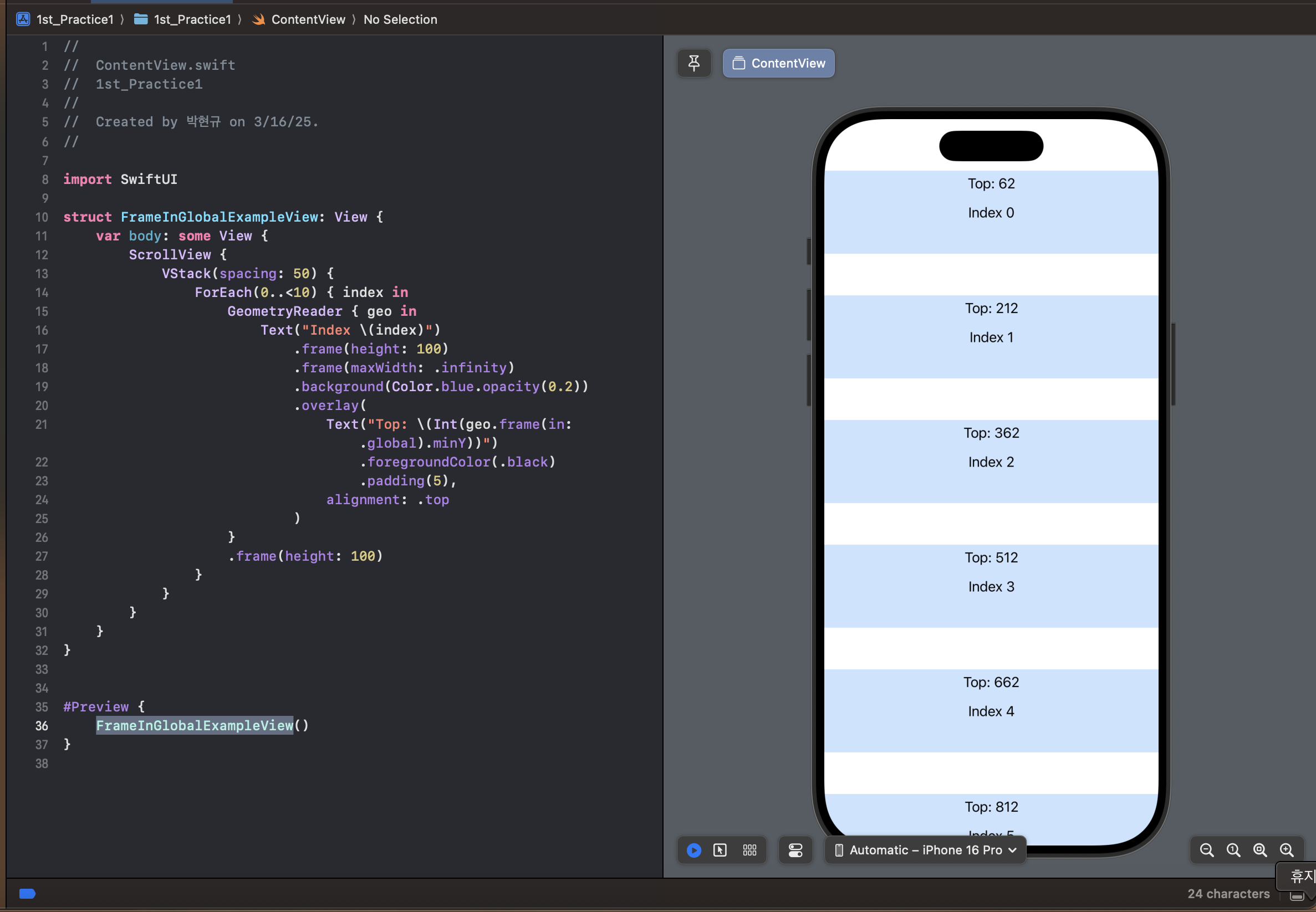This screenshot has width=1316, height=912.
Task: Click line number 17 in the gutter
Action: coord(42,349)
